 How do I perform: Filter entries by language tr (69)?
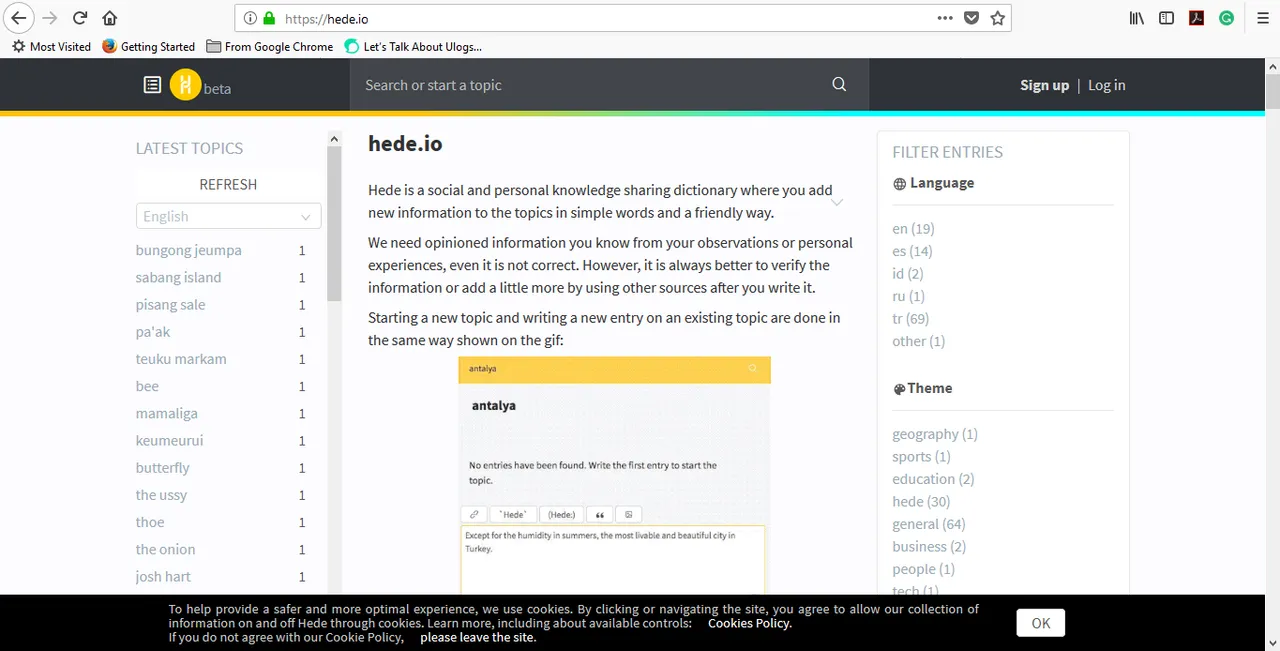click(910, 318)
